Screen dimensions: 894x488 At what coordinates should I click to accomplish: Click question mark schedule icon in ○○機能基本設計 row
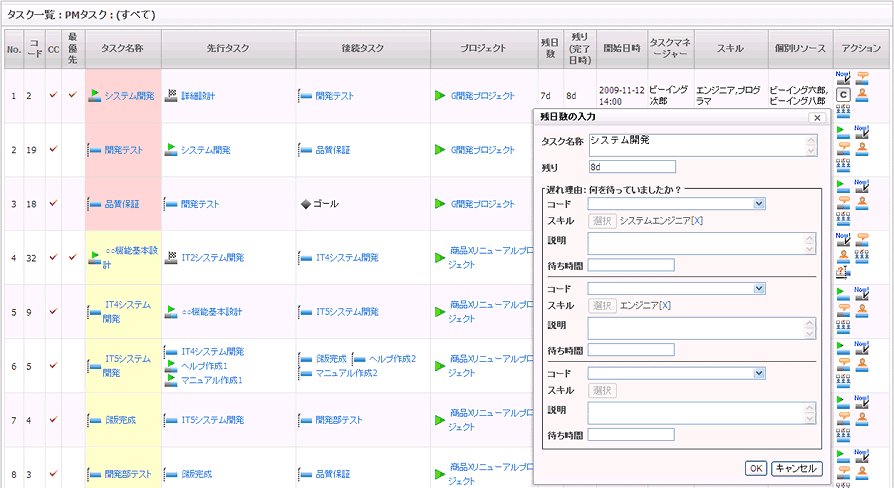point(843,272)
